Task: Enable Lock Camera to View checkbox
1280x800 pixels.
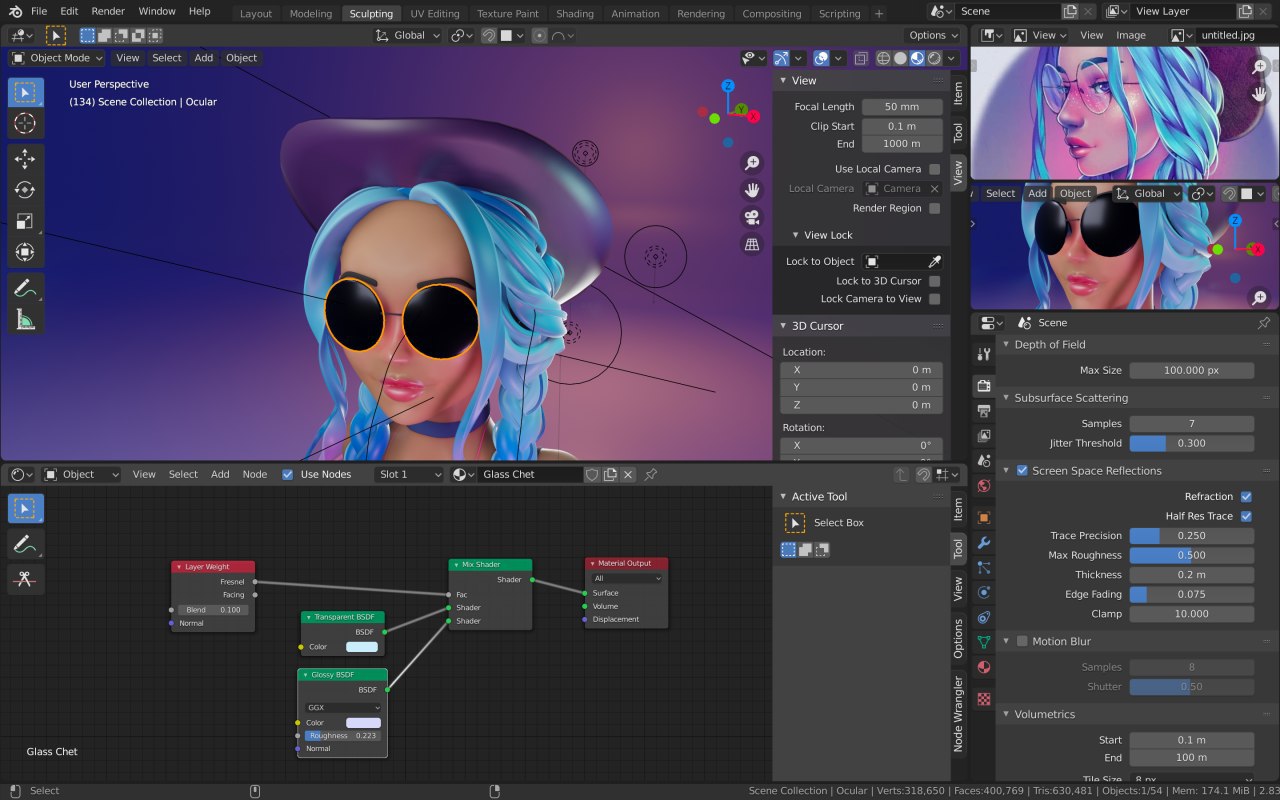Action: pos(934,299)
